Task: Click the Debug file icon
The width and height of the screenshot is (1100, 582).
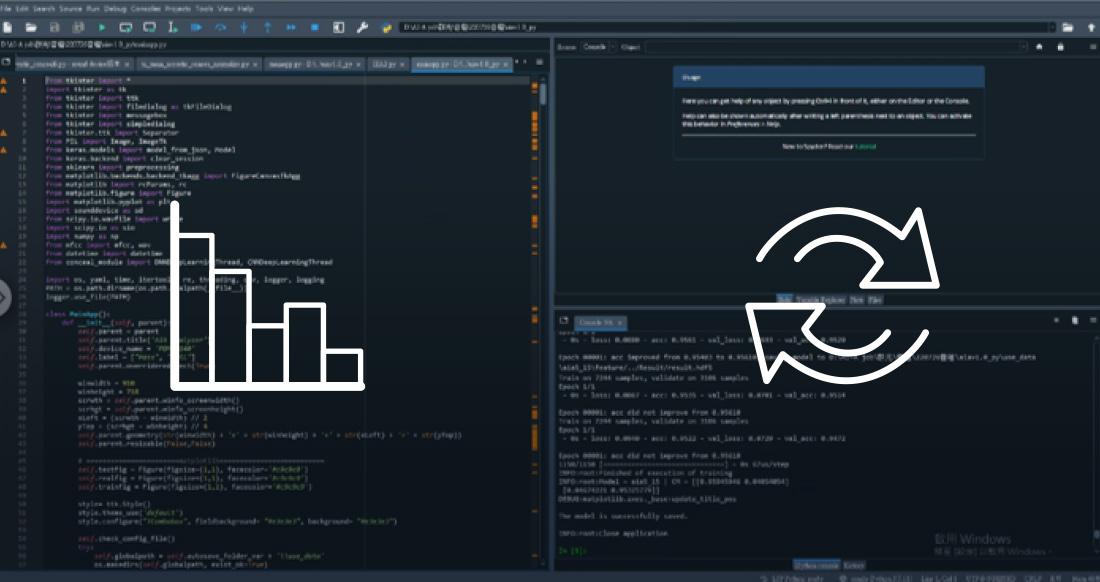Action: pos(198,27)
